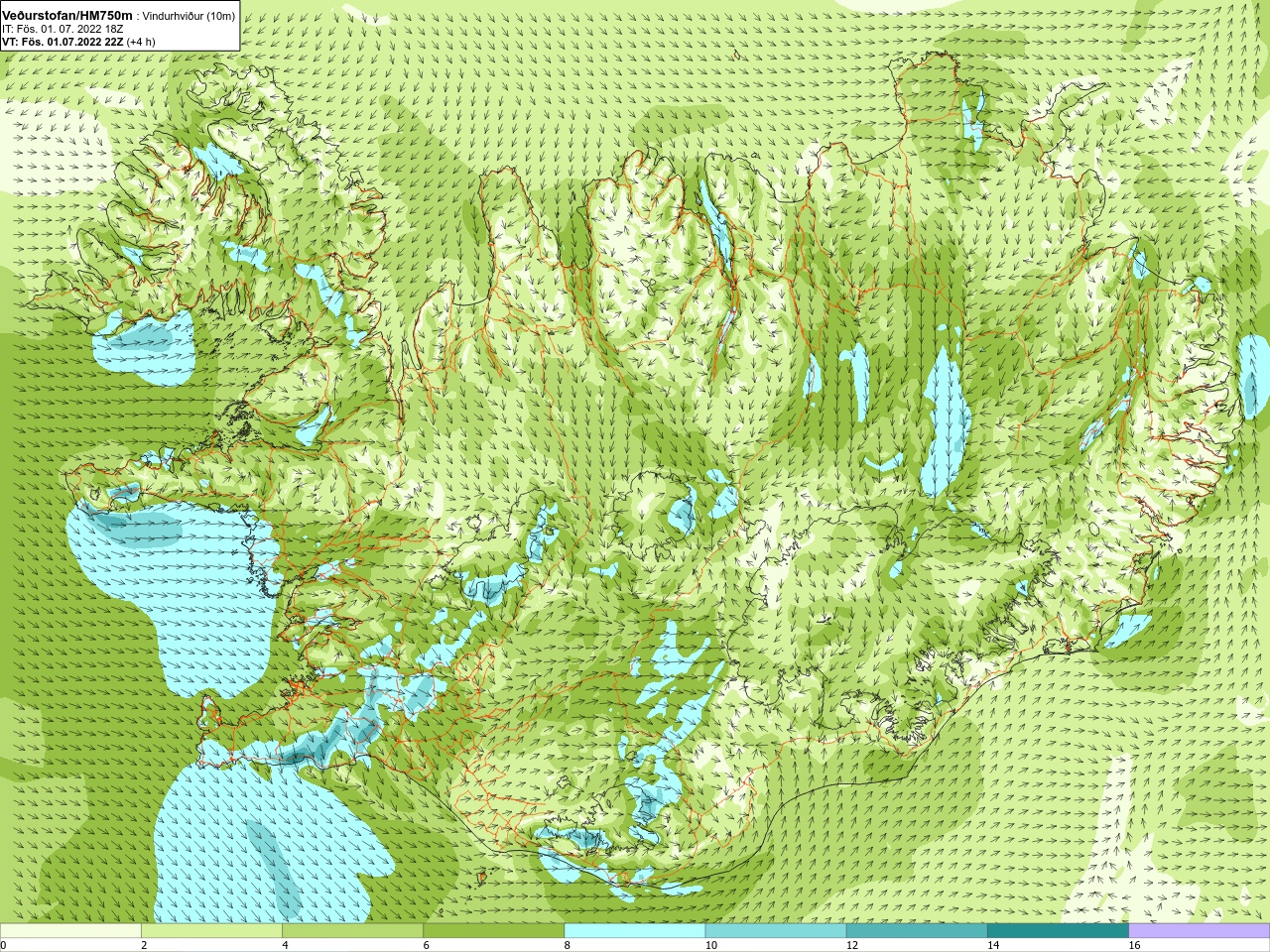Image resolution: width=1270 pixels, height=952 pixels.
Task: Click the scale label '6'
Action: pos(427,945)
